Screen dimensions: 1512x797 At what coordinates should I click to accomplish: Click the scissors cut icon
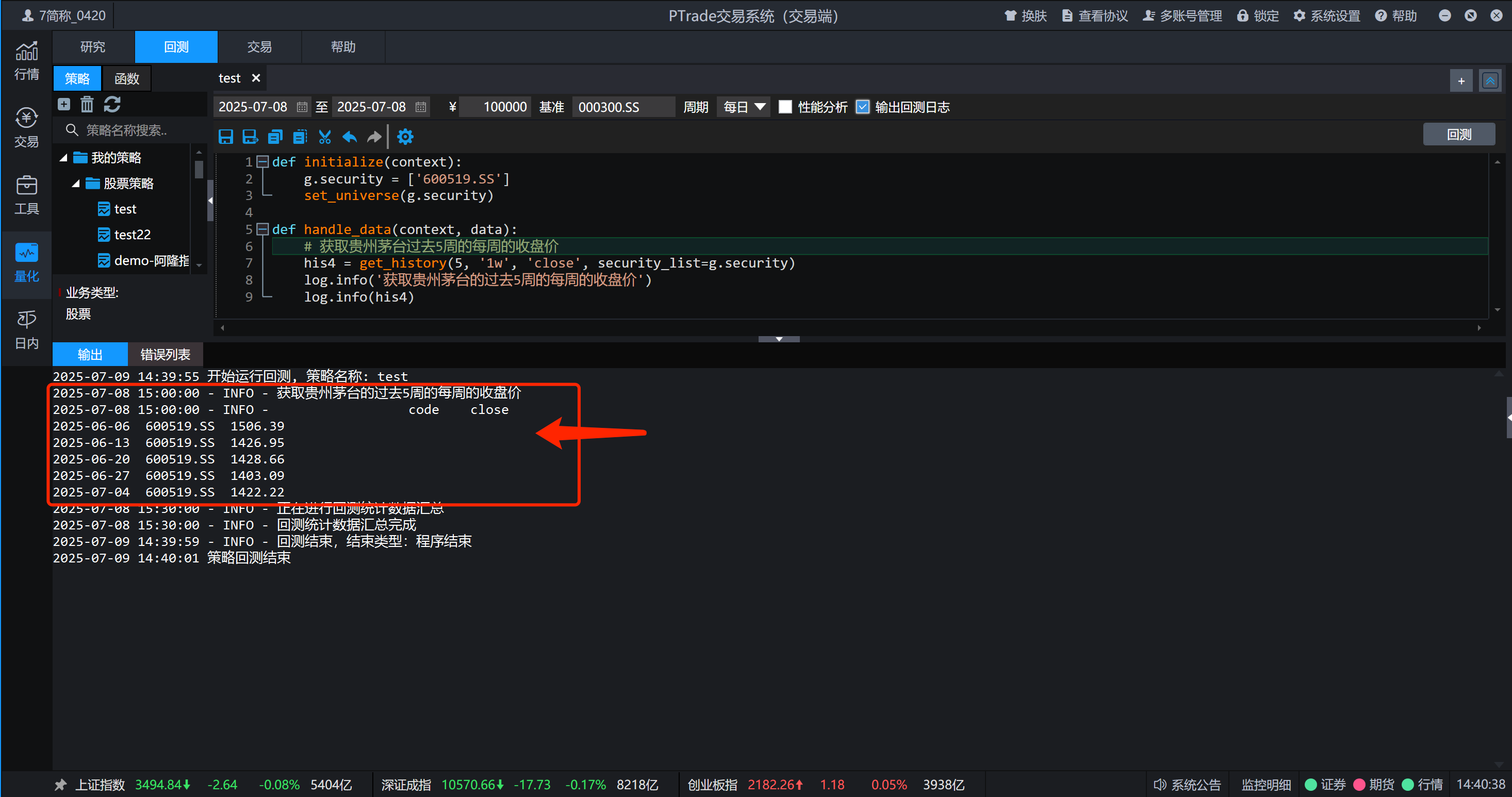pyautogui.click(x=324, y=137)
